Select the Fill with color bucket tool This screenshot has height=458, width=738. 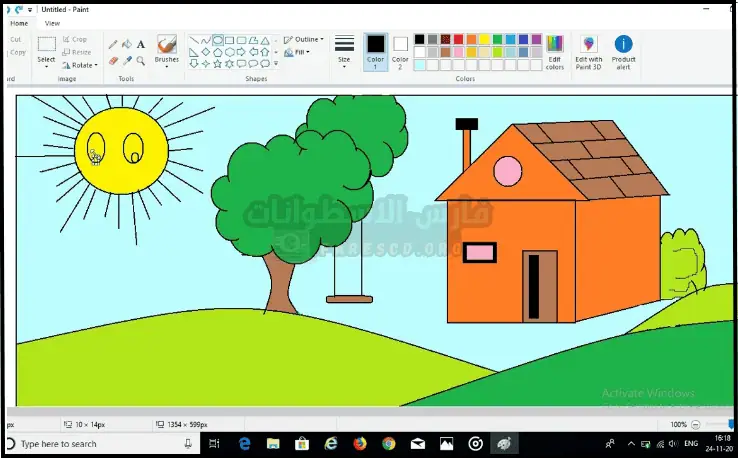[127, 44]
